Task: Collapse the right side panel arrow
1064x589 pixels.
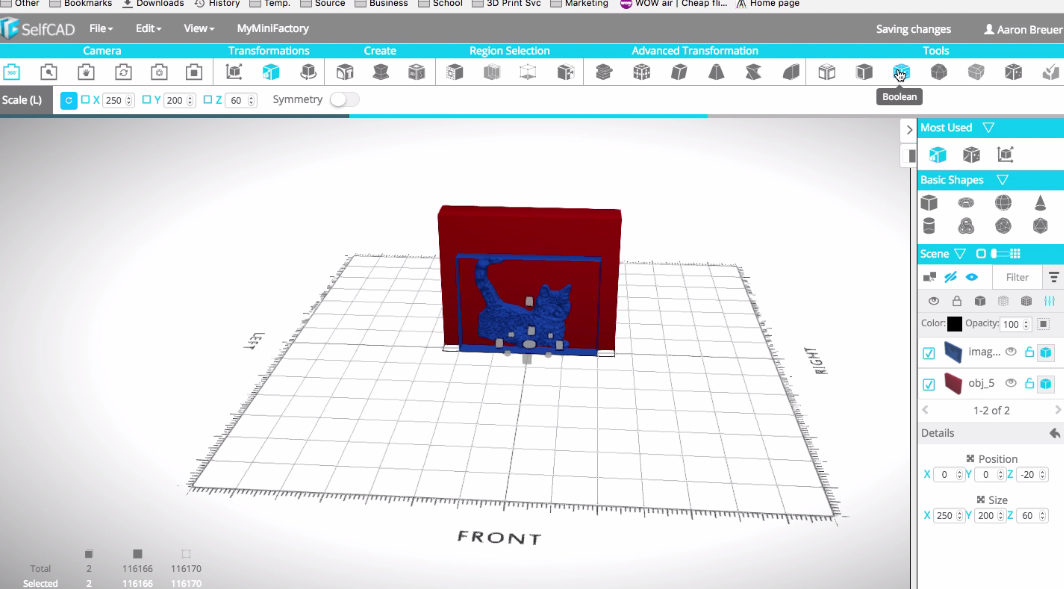Action: coord(909,130)
